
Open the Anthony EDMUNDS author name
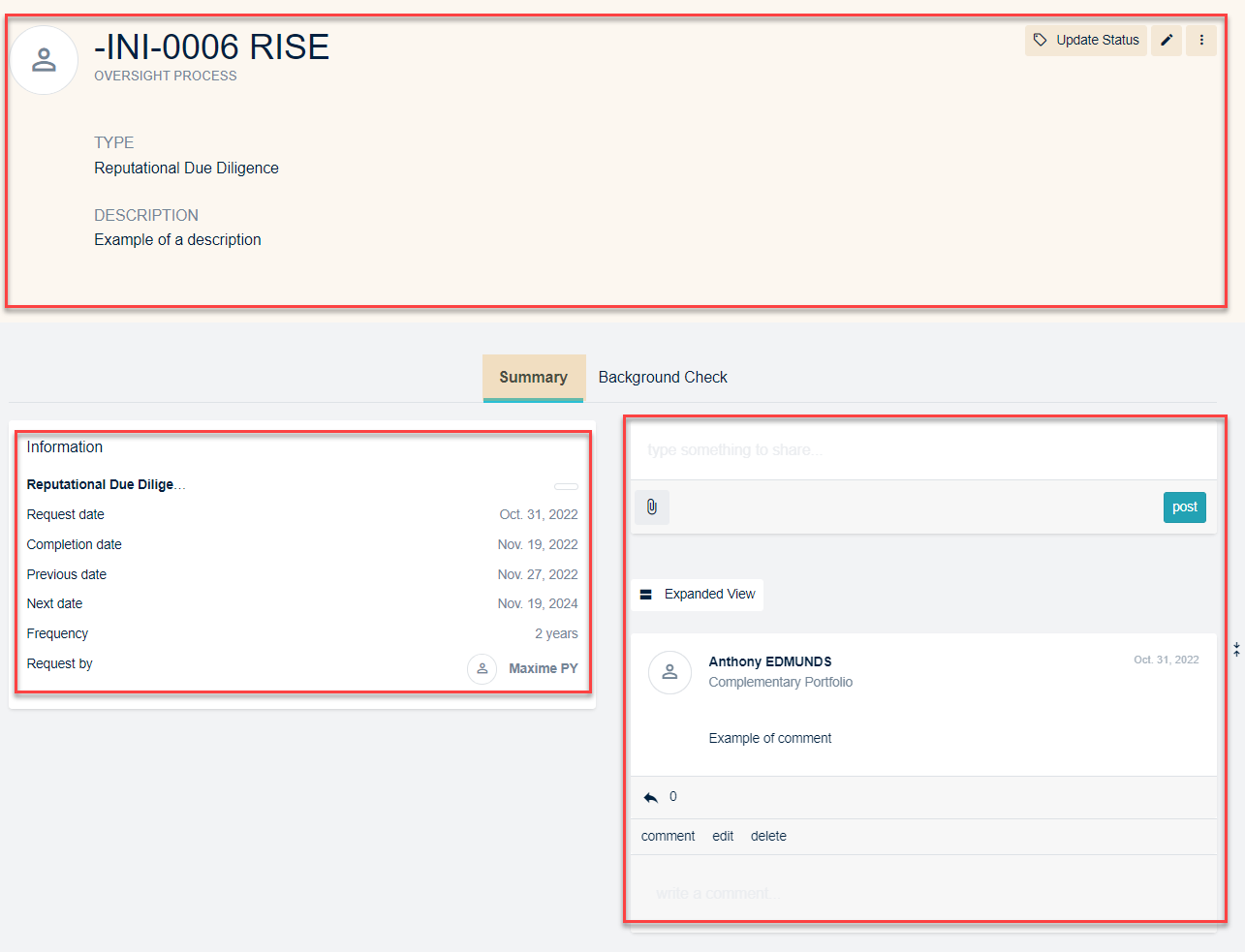769,661
